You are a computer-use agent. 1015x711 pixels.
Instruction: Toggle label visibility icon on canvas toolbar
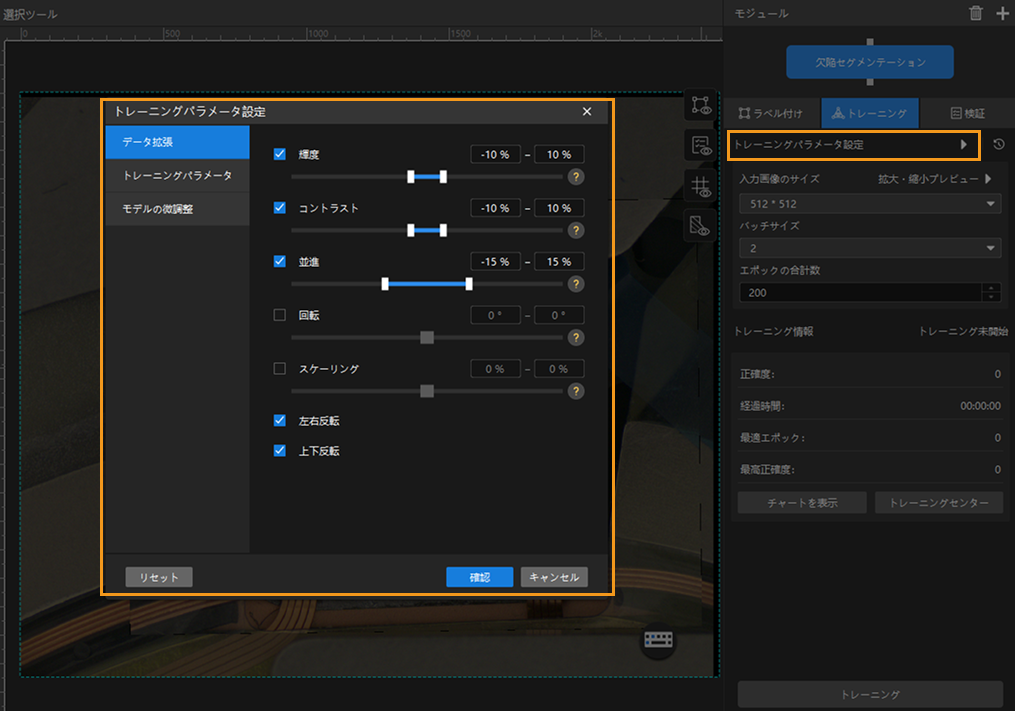[700, 146]
